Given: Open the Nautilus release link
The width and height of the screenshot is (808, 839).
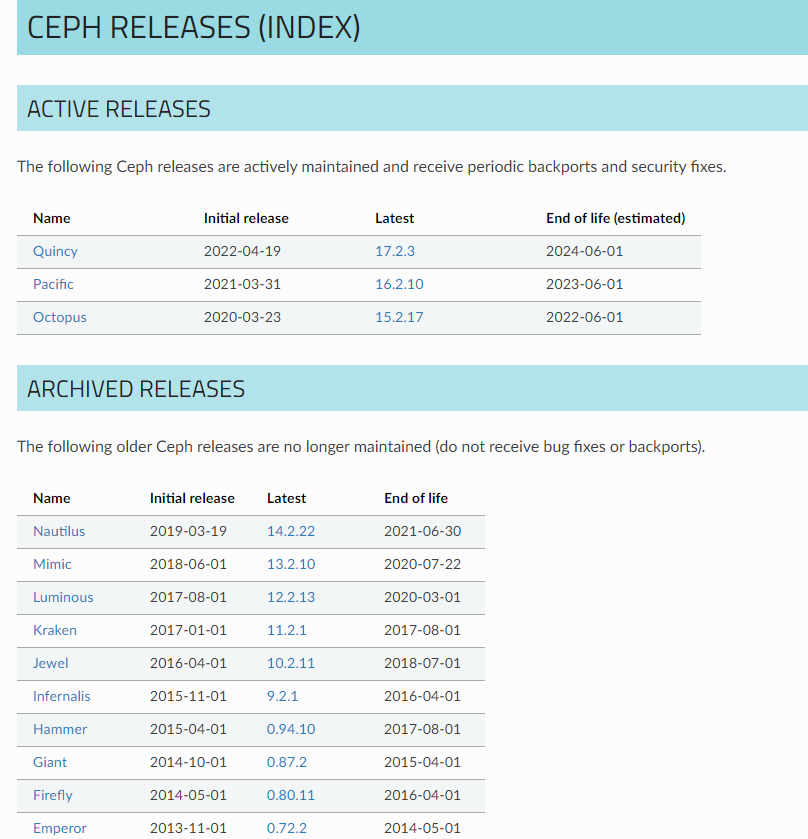Looking at the screenshot, I should [x=59, y=531].
